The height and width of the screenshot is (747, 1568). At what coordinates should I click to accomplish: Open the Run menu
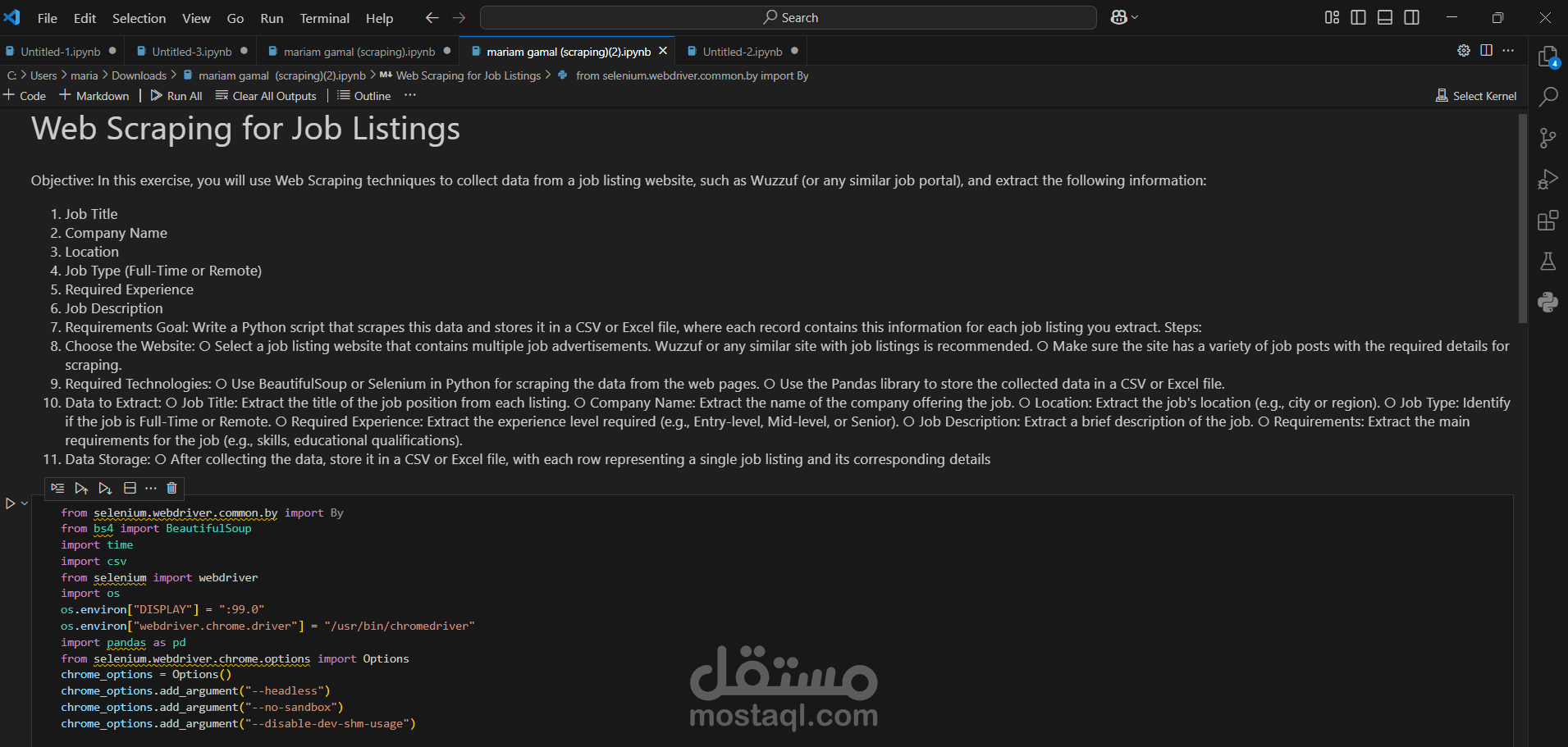tap(272, 18)
